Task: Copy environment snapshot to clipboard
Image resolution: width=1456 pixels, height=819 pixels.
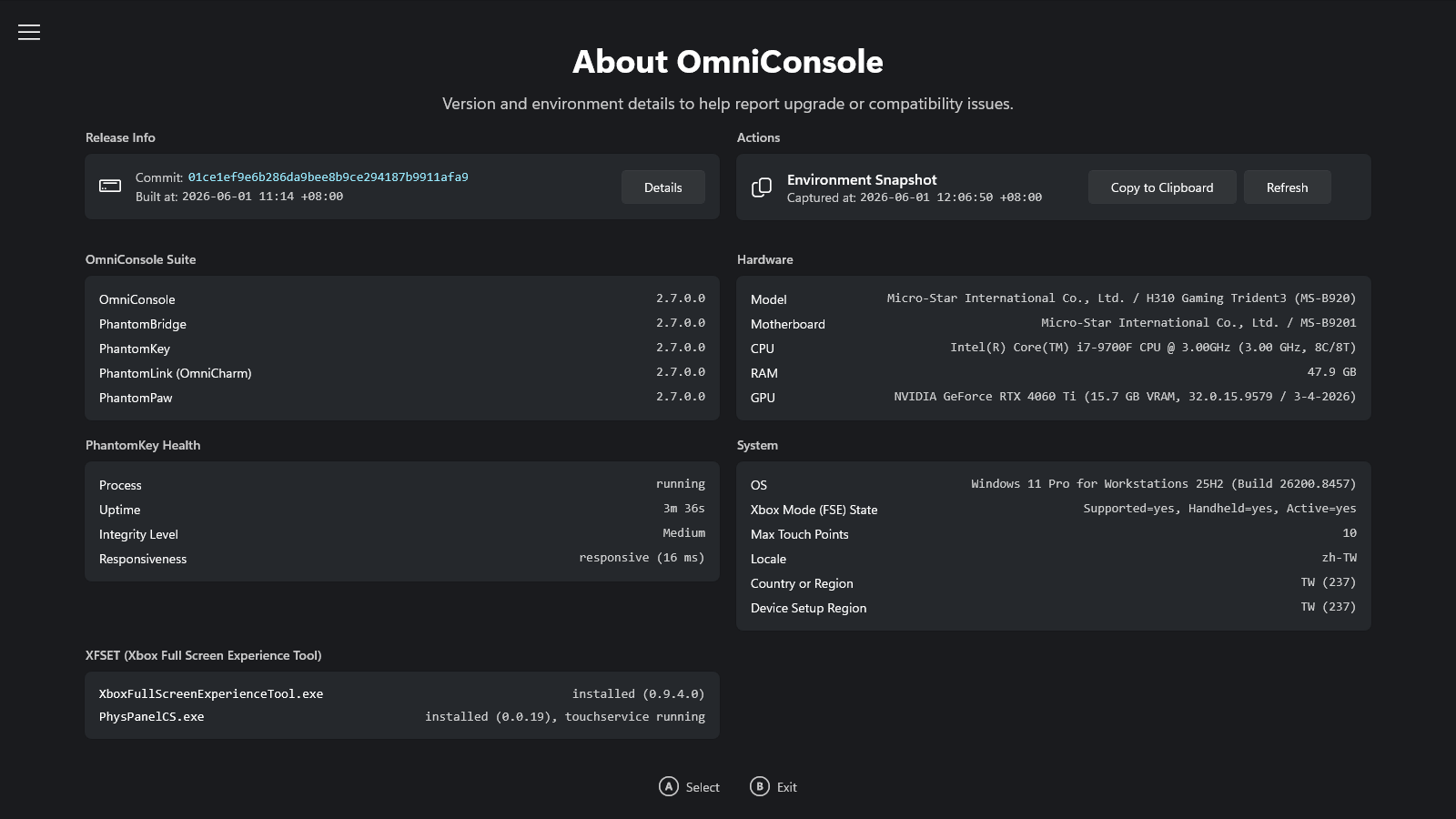Action: [1162, 187]
